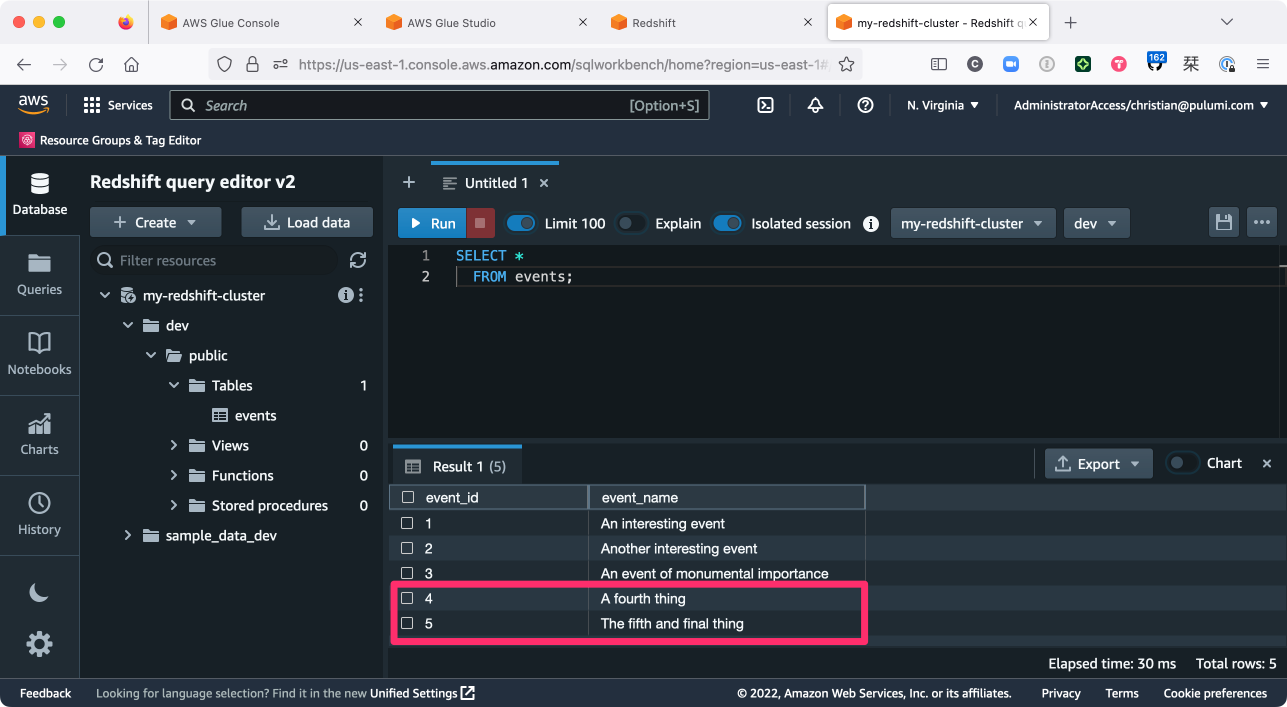The width and height of the screenshot is (1287, 707).
Task: Stop the running query
Action: [x=480, y=223]
